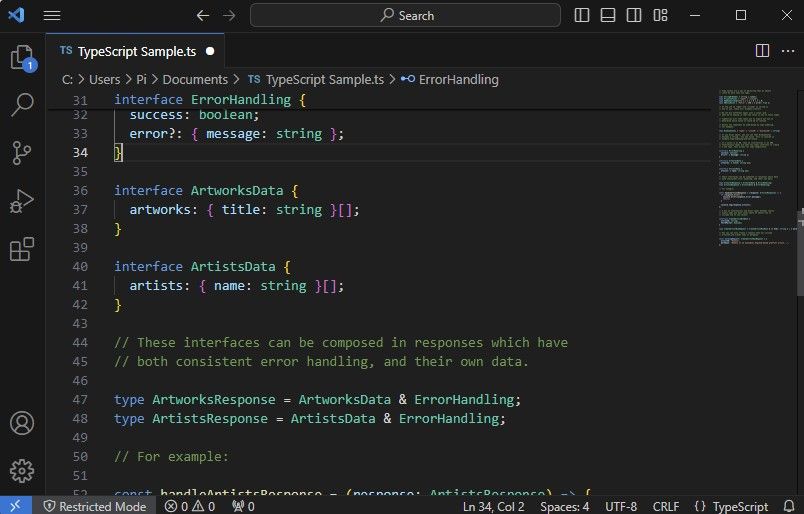Toggle the secondary side bar layout button
This screenshot has width=804, height=514.
(x=632, y=15)
